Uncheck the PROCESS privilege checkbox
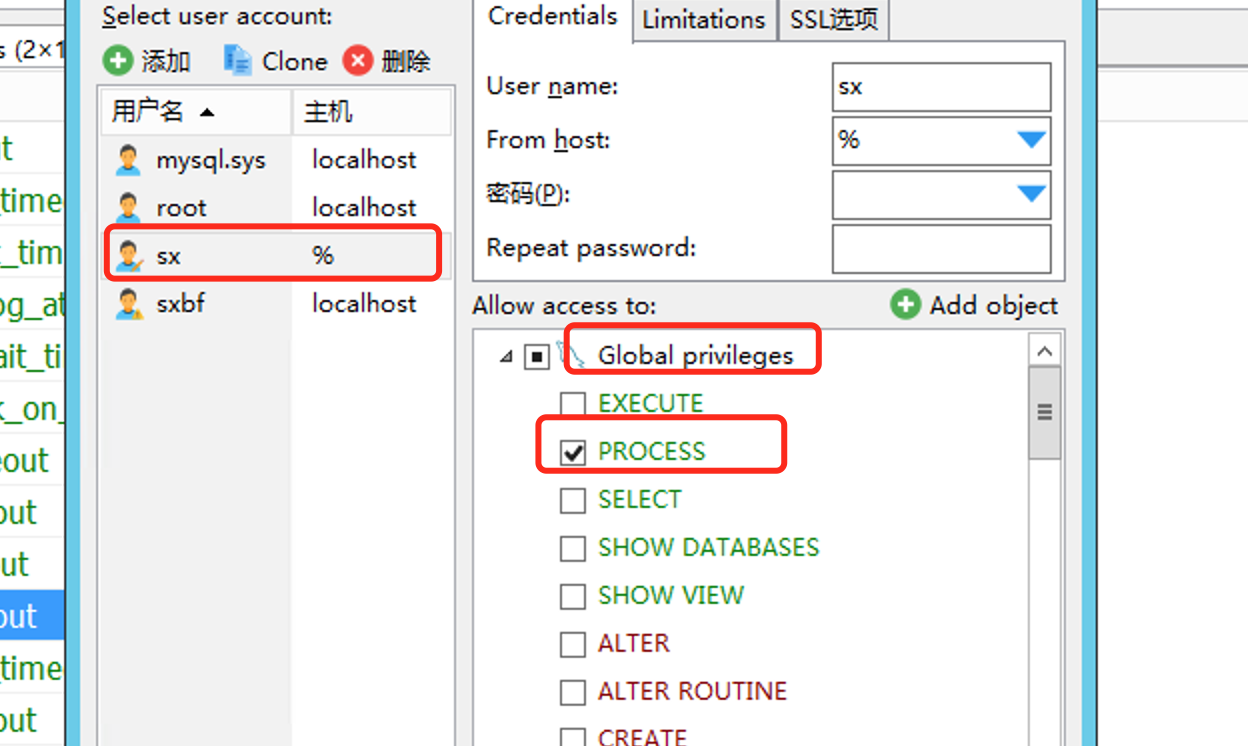Image resolution: width=1248 pixels, height=746 pixels. coord(573,452)
